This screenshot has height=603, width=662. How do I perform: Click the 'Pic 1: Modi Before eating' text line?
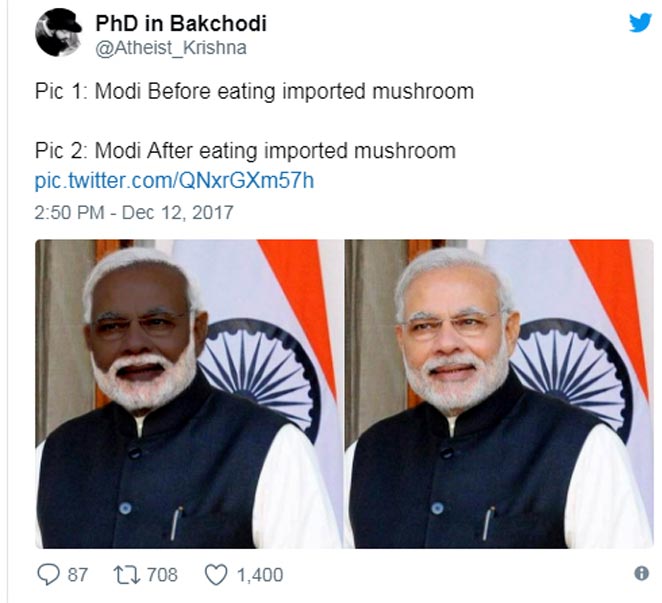254,92
